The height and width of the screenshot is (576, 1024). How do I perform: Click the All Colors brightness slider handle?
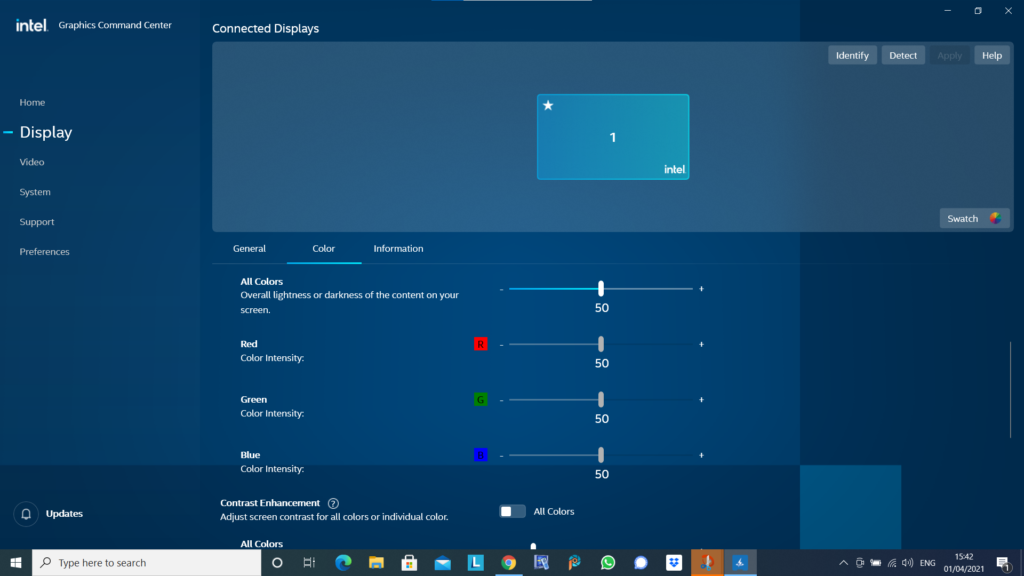[x=601, y=288]
